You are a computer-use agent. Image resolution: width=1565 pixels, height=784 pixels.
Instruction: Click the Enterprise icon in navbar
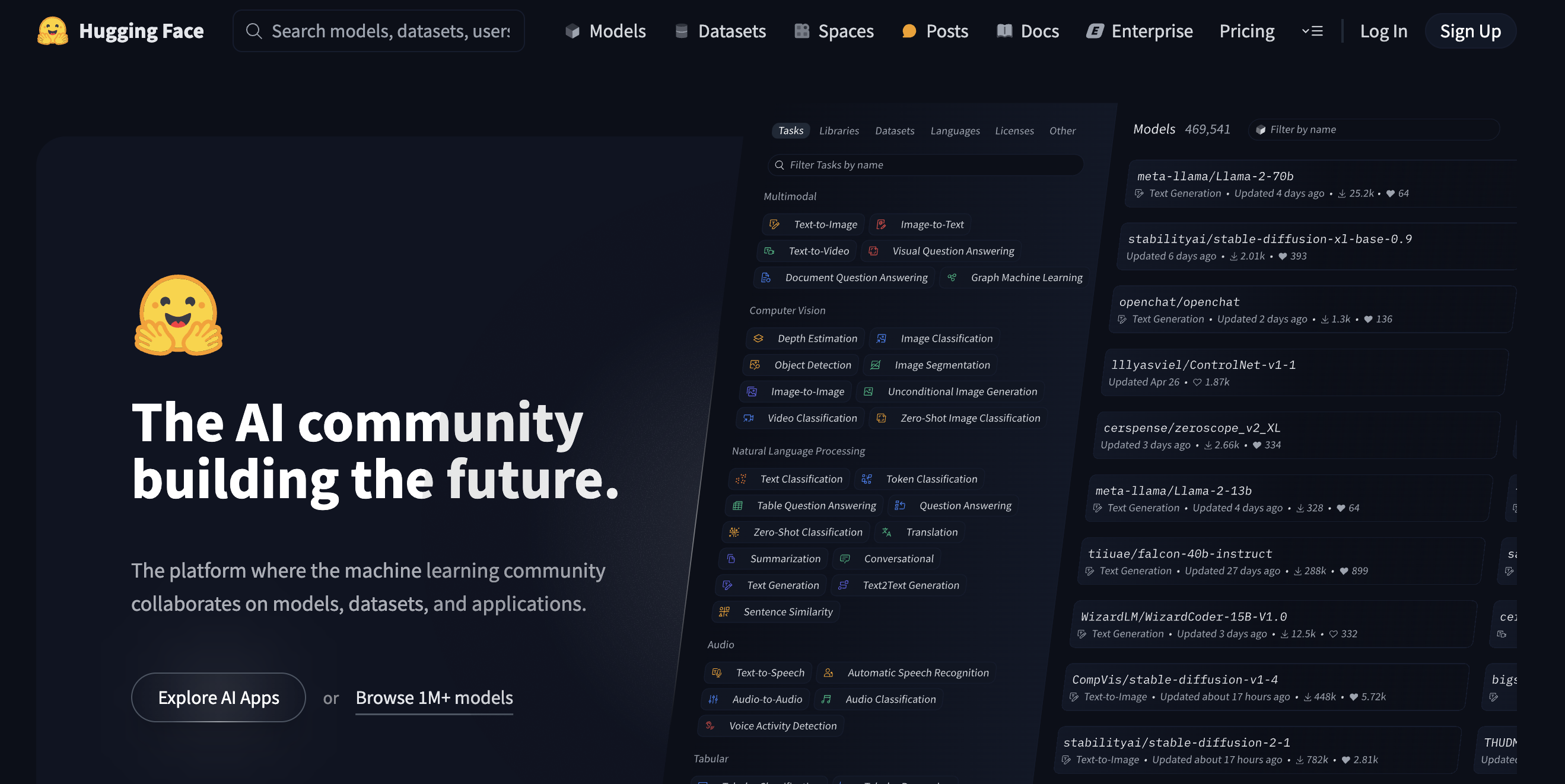click(1094, 31)
